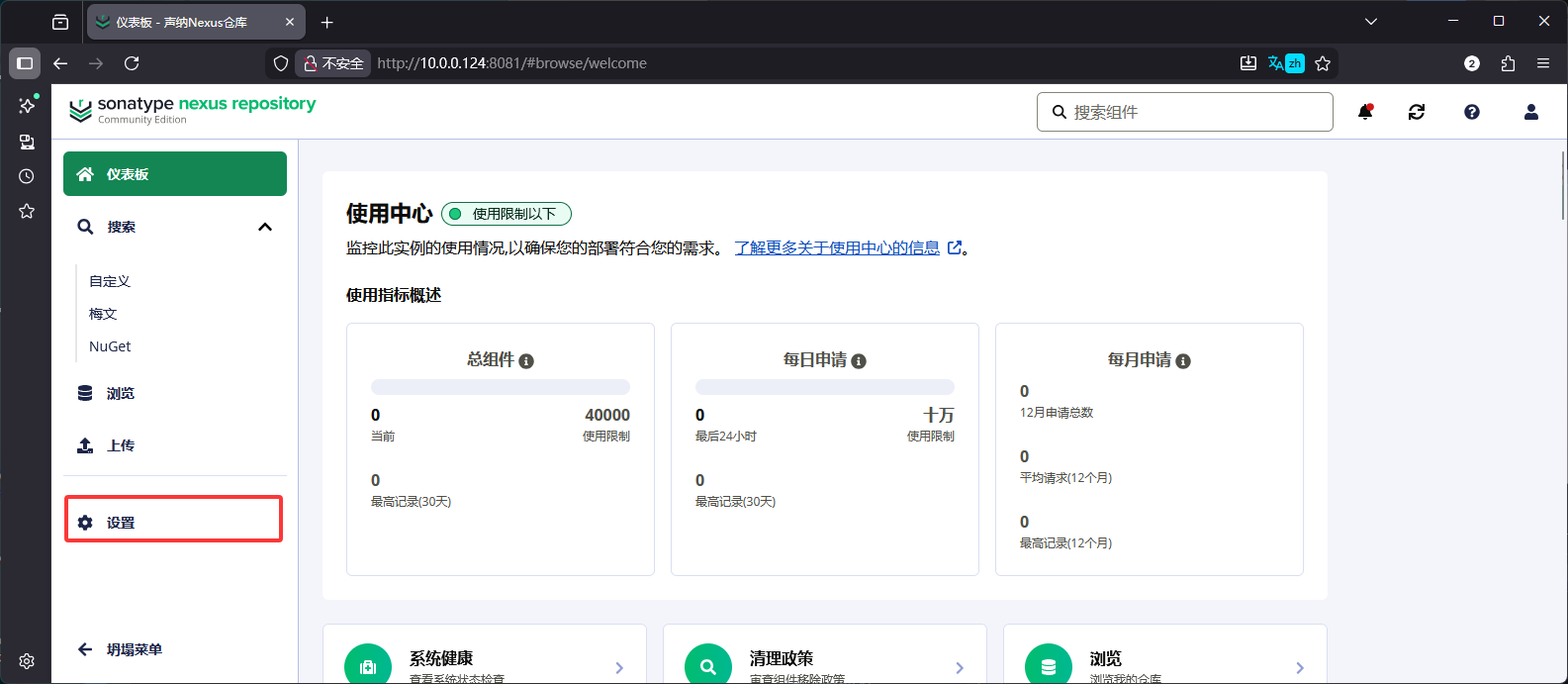
Task: Bookmark page with star icon
Action: [x=1323, y=63]
